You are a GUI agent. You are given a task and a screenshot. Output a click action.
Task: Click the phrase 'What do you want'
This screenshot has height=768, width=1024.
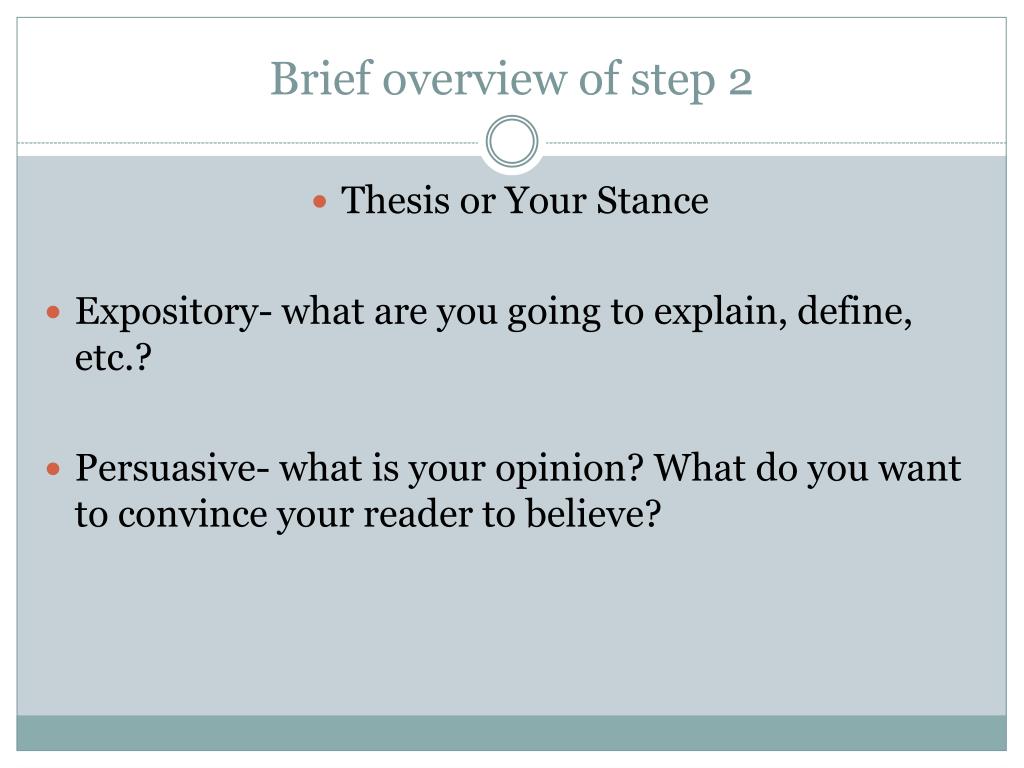(x=808, y=469)
